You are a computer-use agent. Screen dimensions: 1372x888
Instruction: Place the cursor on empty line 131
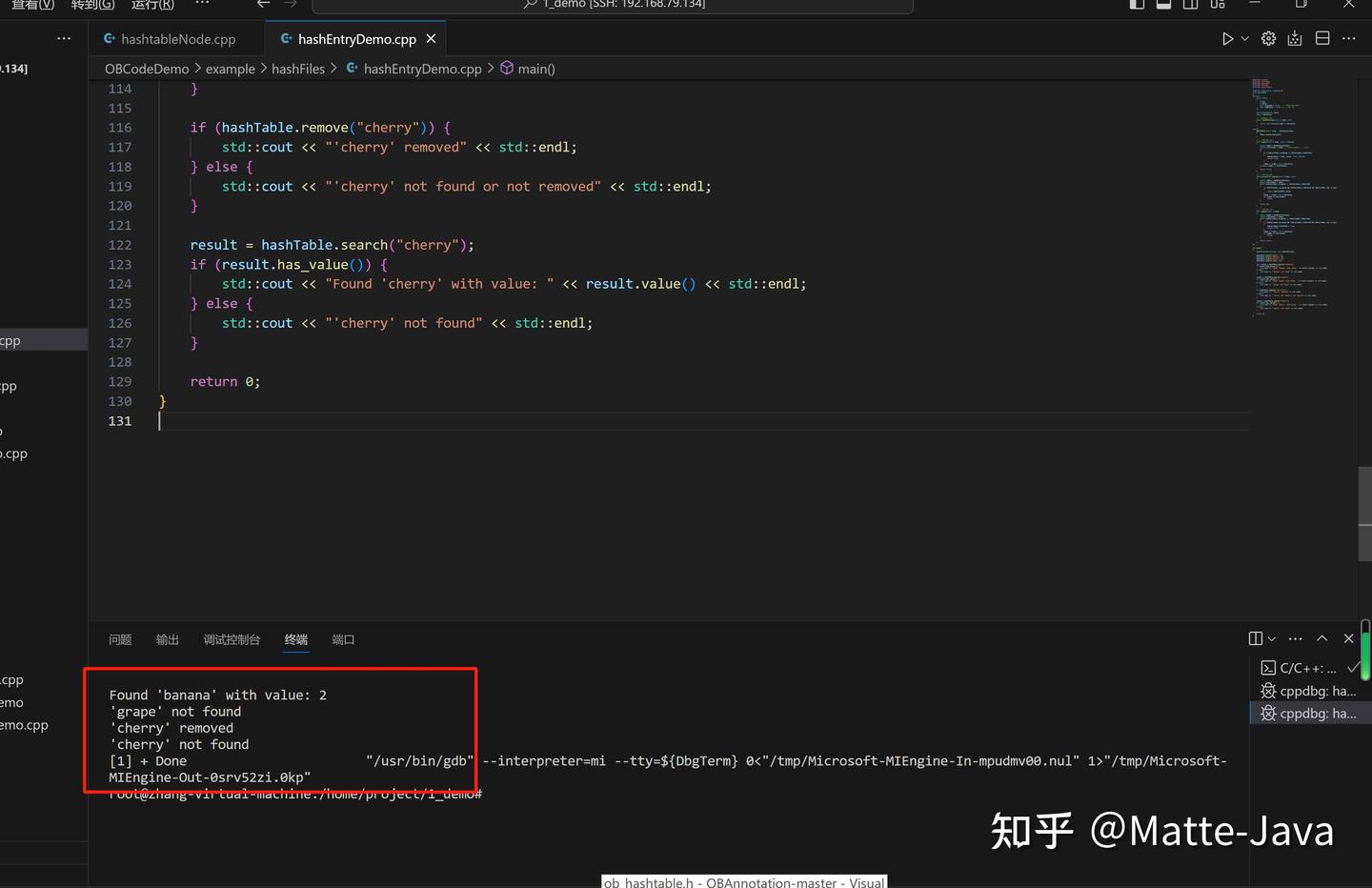click(x=703, y=421)
